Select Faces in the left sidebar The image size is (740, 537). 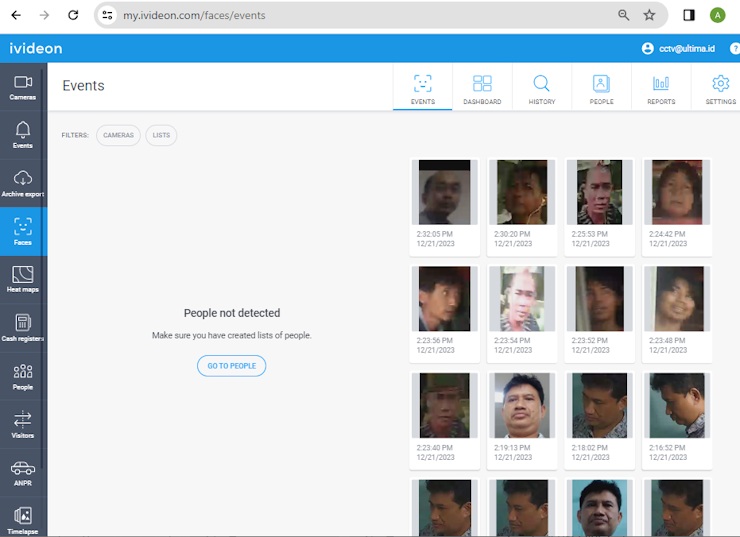pos(23,231)
